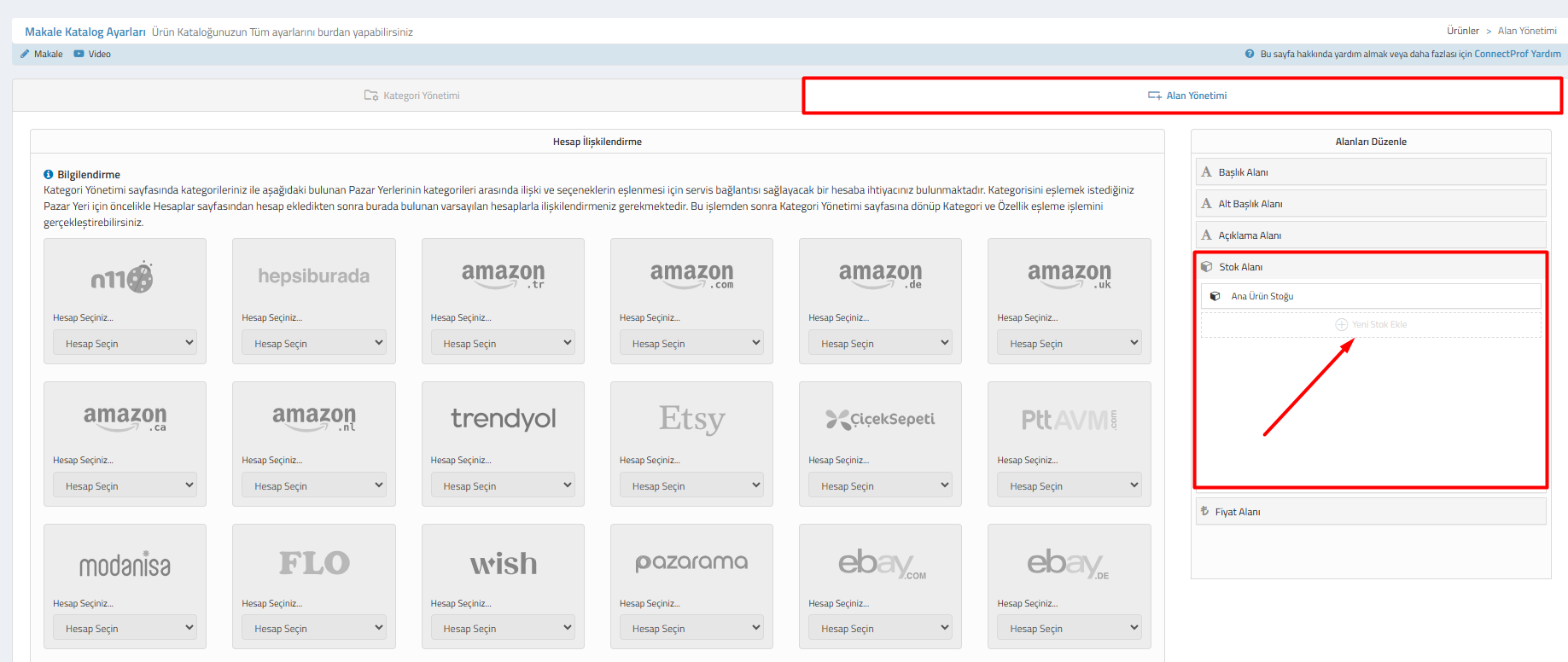Click the Stok Alanı cube icon
Screen dimensions: 1568x662
(x=1207, y=267)
